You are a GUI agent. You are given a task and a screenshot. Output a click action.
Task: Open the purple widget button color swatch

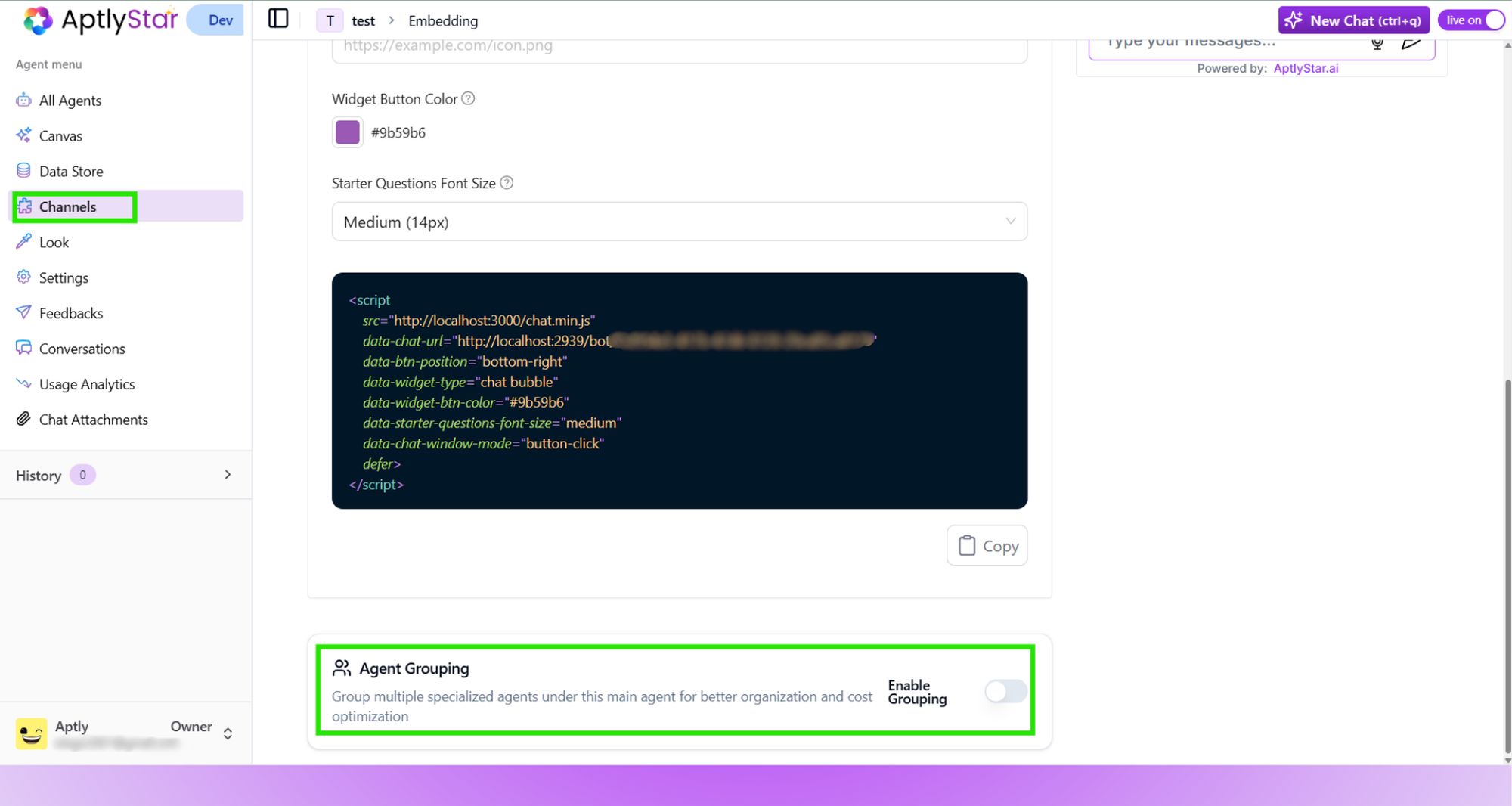(x=347, y=132)
